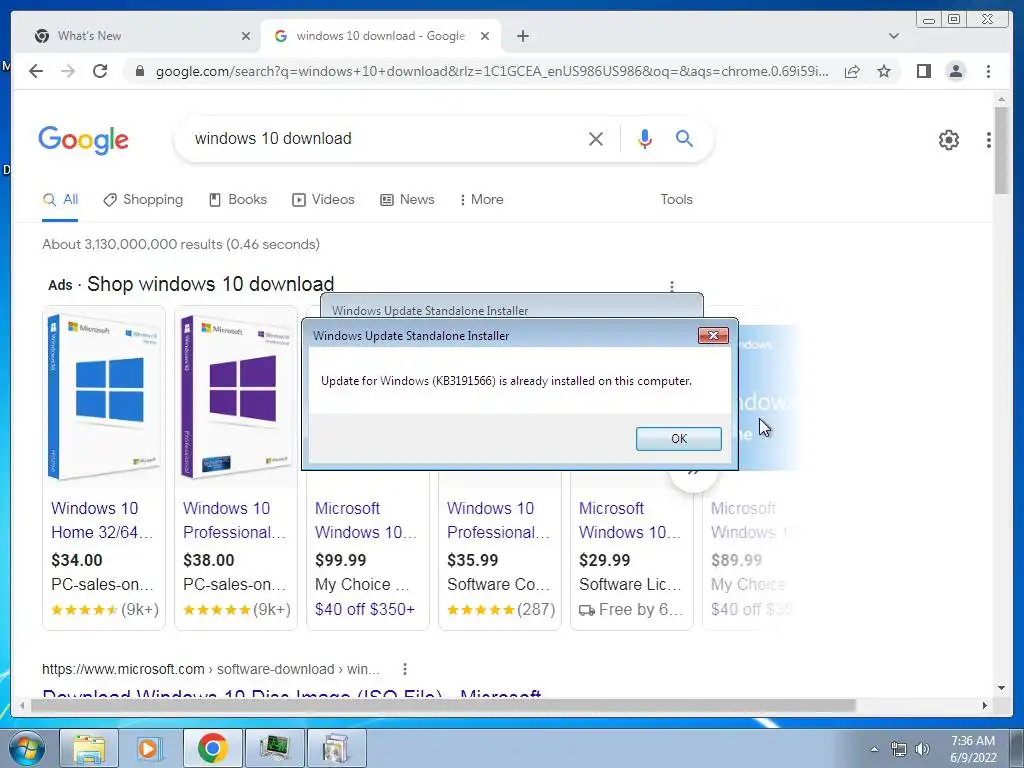The image size is (1024, 768).
Task: Click the horizontal scrollbar thumb
Action: 443,705
